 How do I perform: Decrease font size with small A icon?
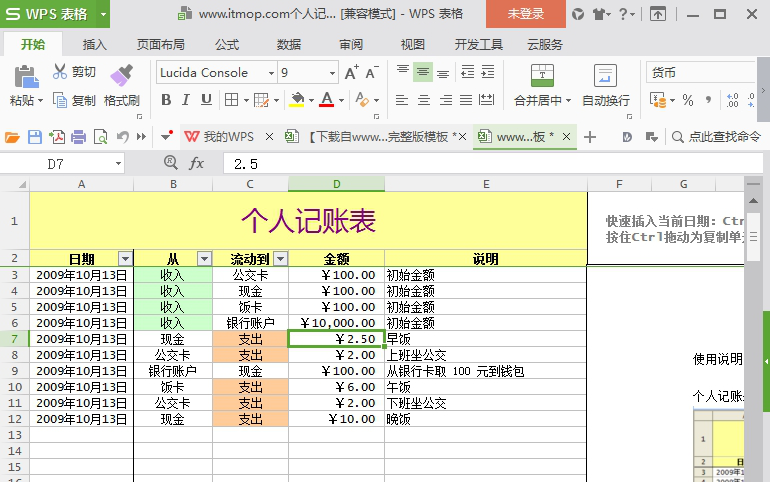tap(372, 73)
